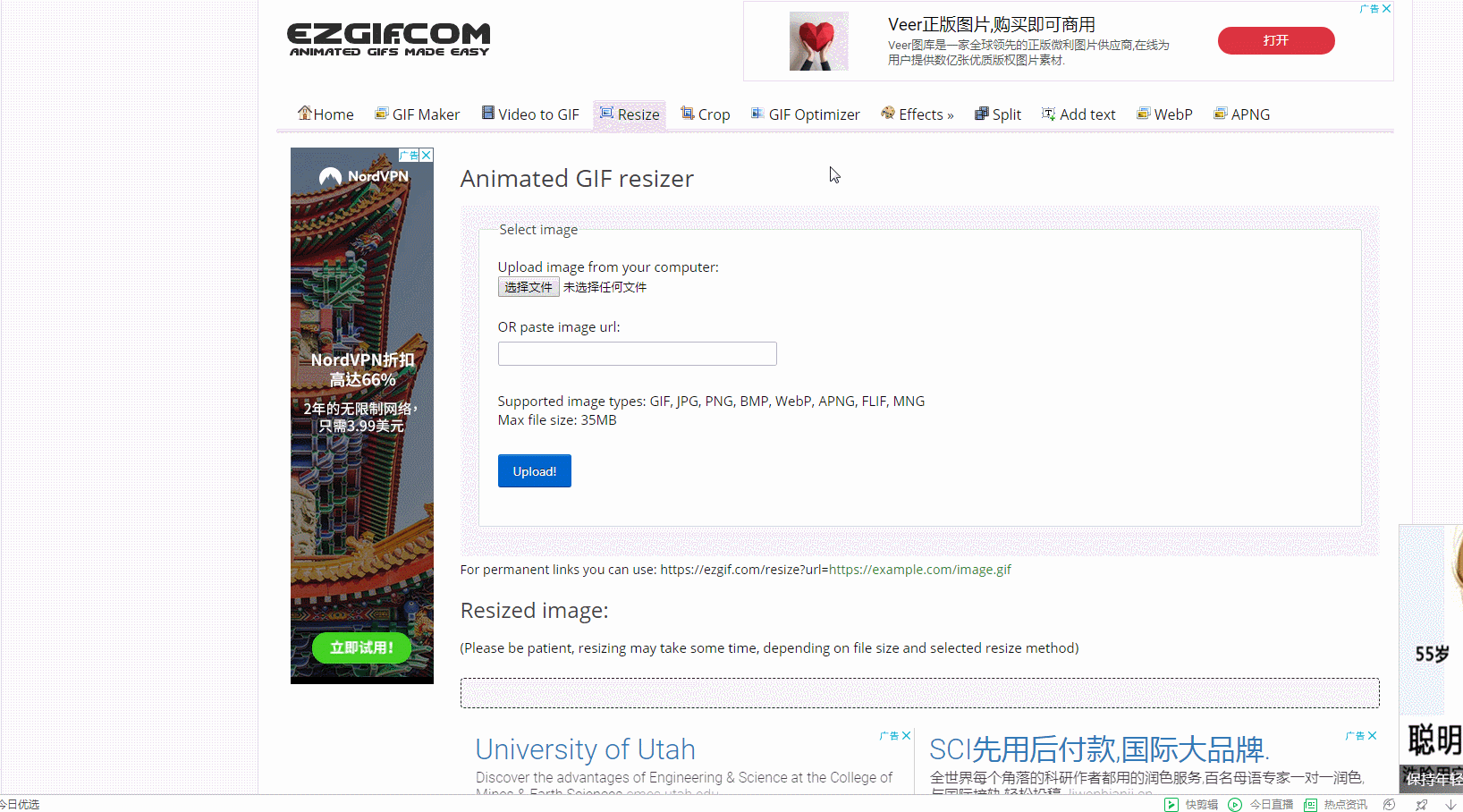
Task: Open the Crop tool
Action: coord(706,114)
